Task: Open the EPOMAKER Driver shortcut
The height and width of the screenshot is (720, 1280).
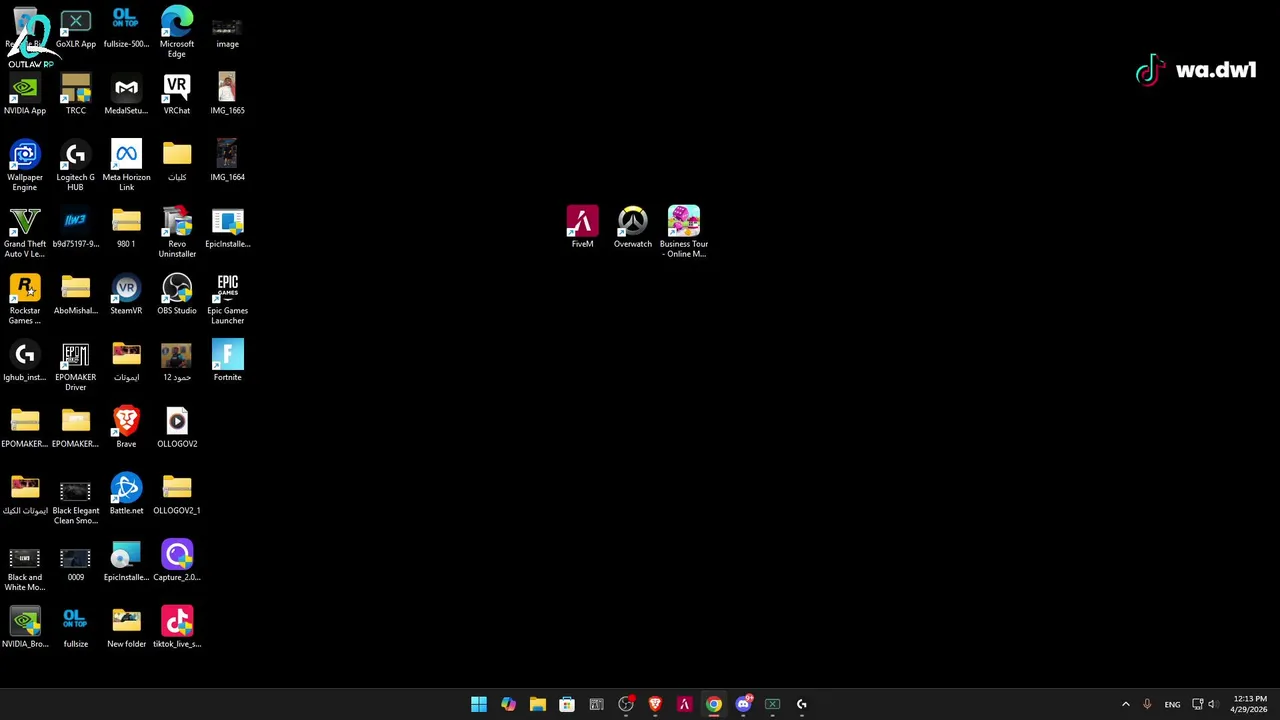Action: pos(76,366)
